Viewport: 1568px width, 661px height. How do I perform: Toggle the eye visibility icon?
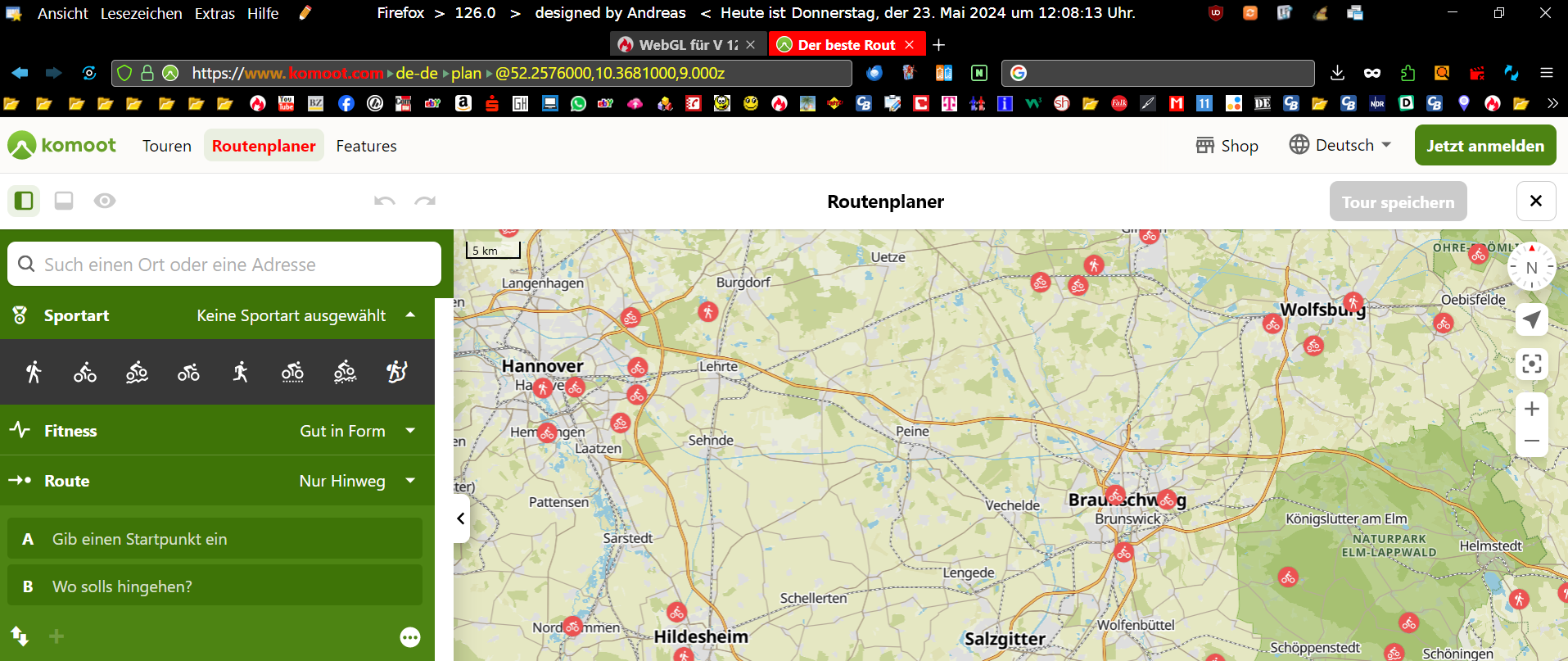coord(105,201)
